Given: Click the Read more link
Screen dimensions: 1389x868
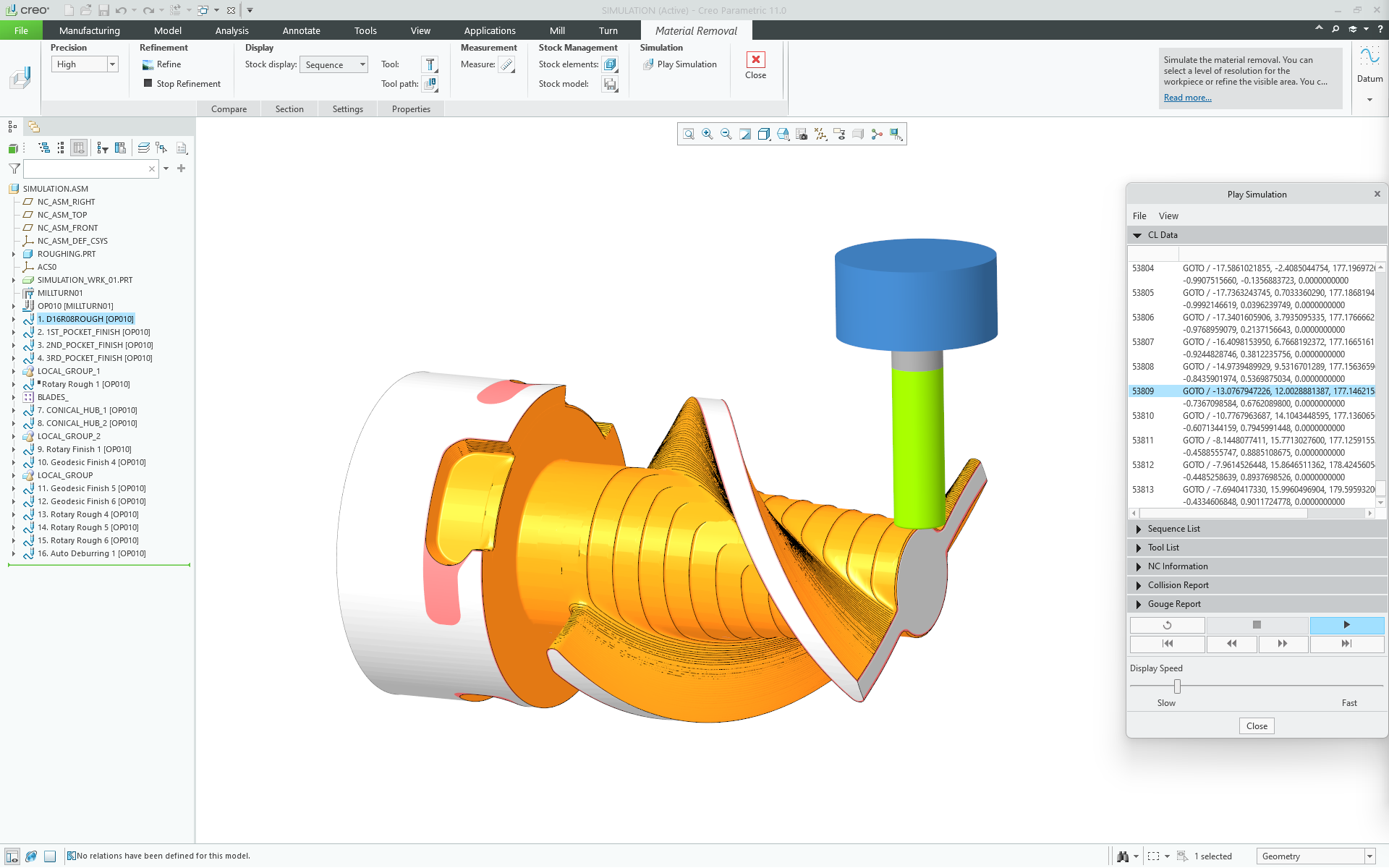Looking at the screenshot, I should coord(1187,98).
